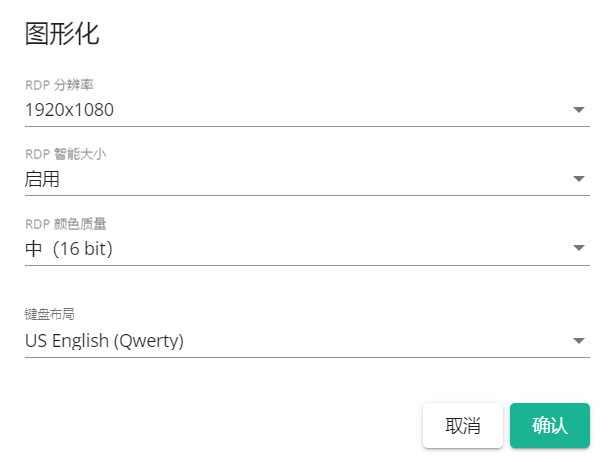Viewport: 612px width, 462px height.
Task: Click blank space inside the RDP 颜色质量 field
Action: coord(340,249)
